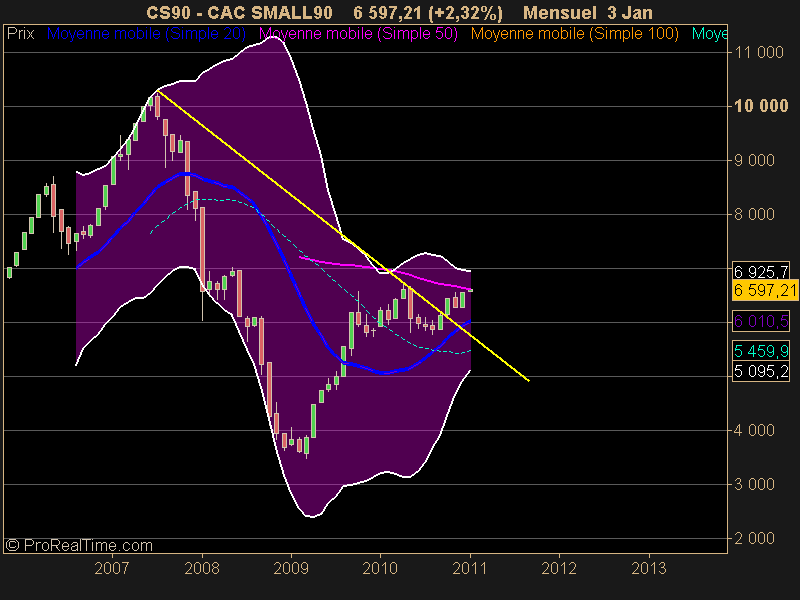Click the 4 000 price axis label
Image resolution: width=800 pixels, height=600 pixels.
click(x=754, y=430)
